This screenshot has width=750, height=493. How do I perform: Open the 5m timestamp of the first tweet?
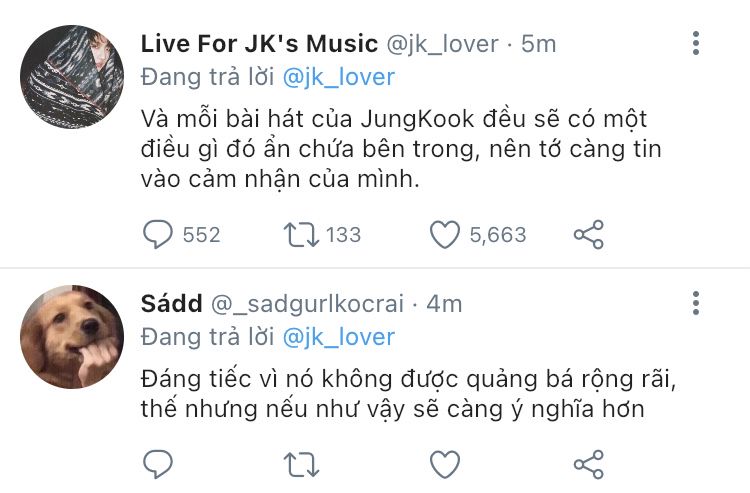[x=539, y=44]
